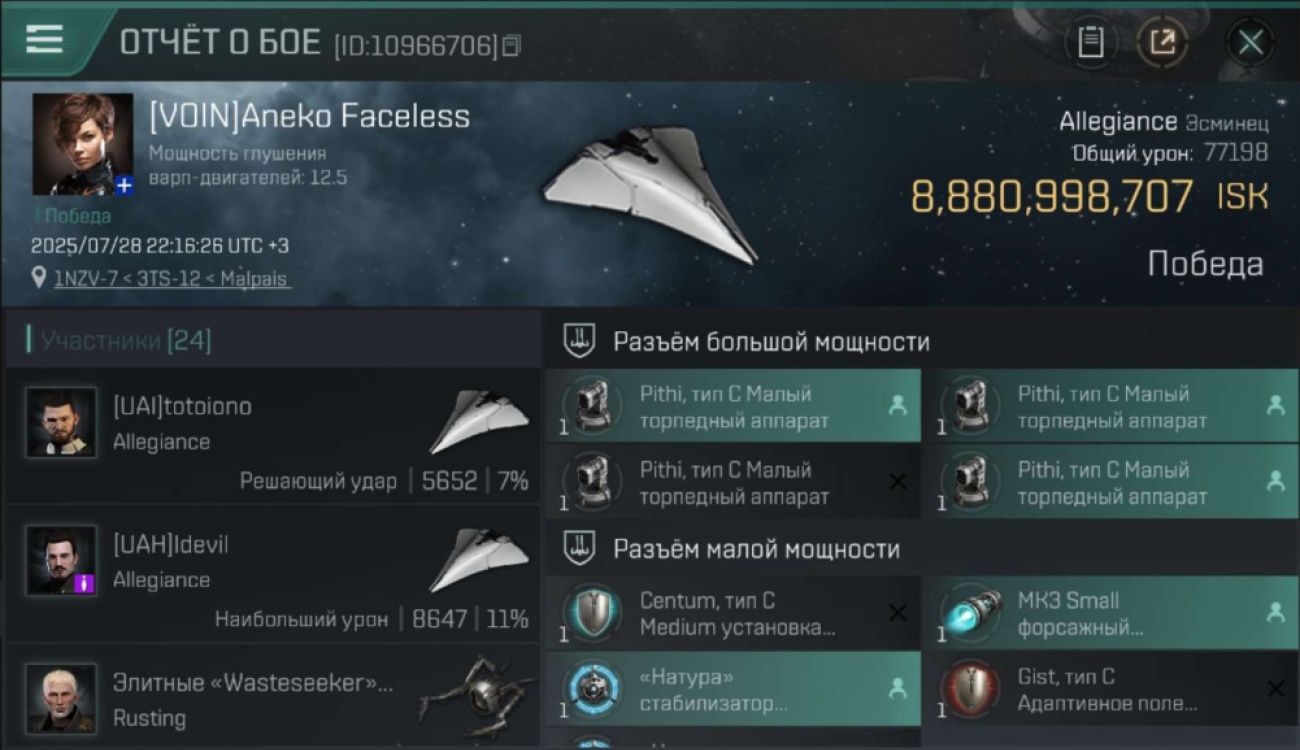Viewport: 1300px width, 750px height.
Task: Copy the battle report ID
Action: click(x=511, y=45)
